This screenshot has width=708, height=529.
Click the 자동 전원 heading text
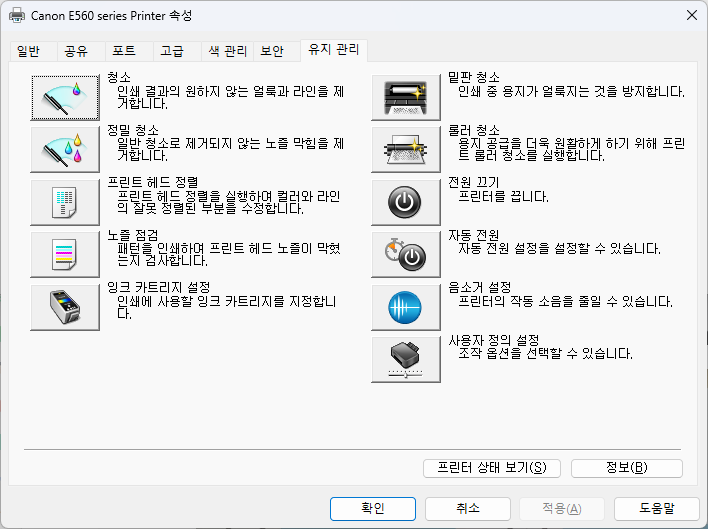[x=474, y=235]
